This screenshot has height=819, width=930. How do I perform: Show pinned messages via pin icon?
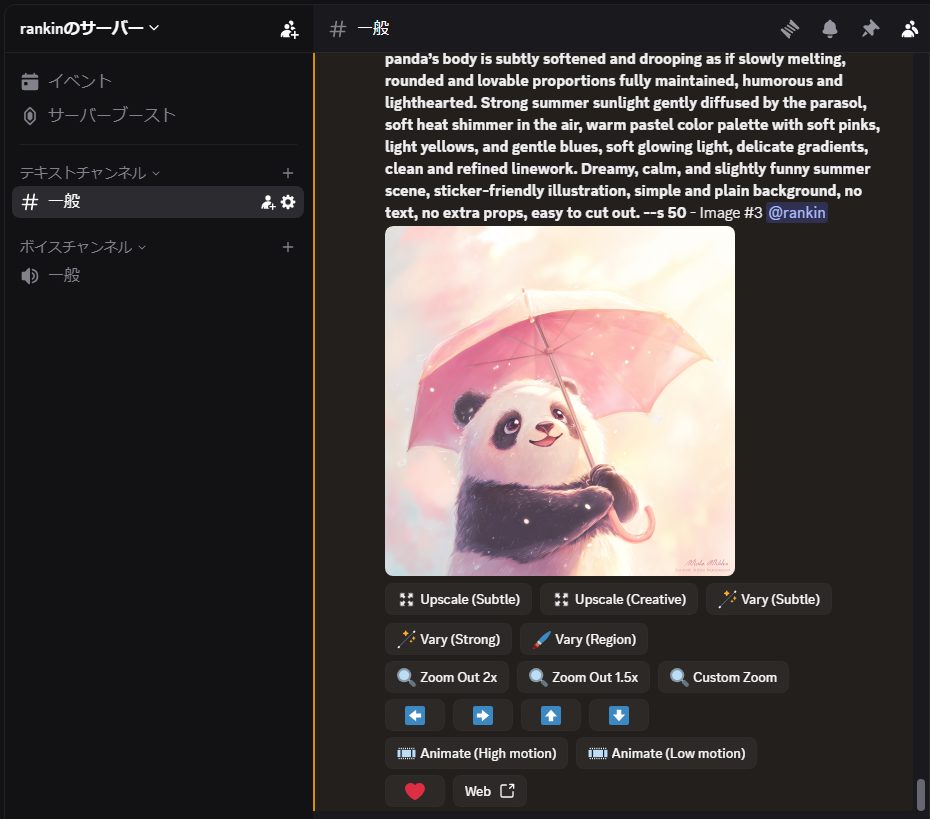click(x=870, y=28)
